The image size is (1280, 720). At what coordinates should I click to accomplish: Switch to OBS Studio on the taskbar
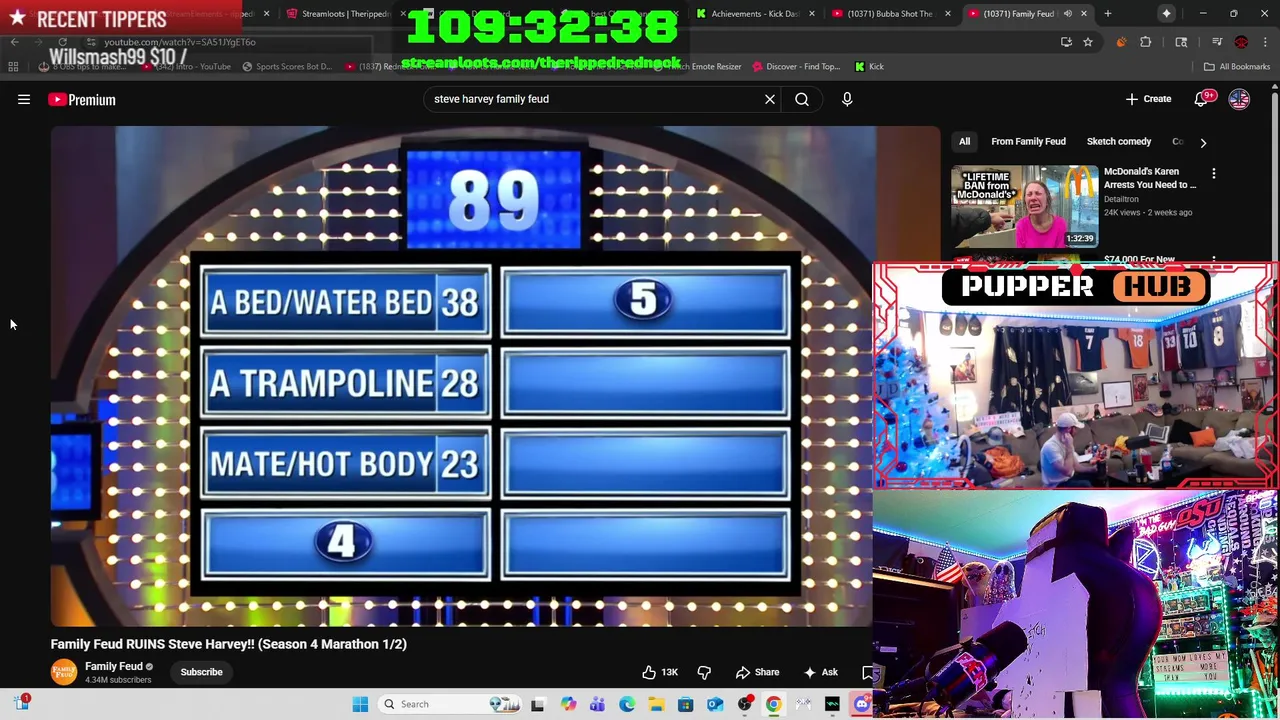(744, 704)
